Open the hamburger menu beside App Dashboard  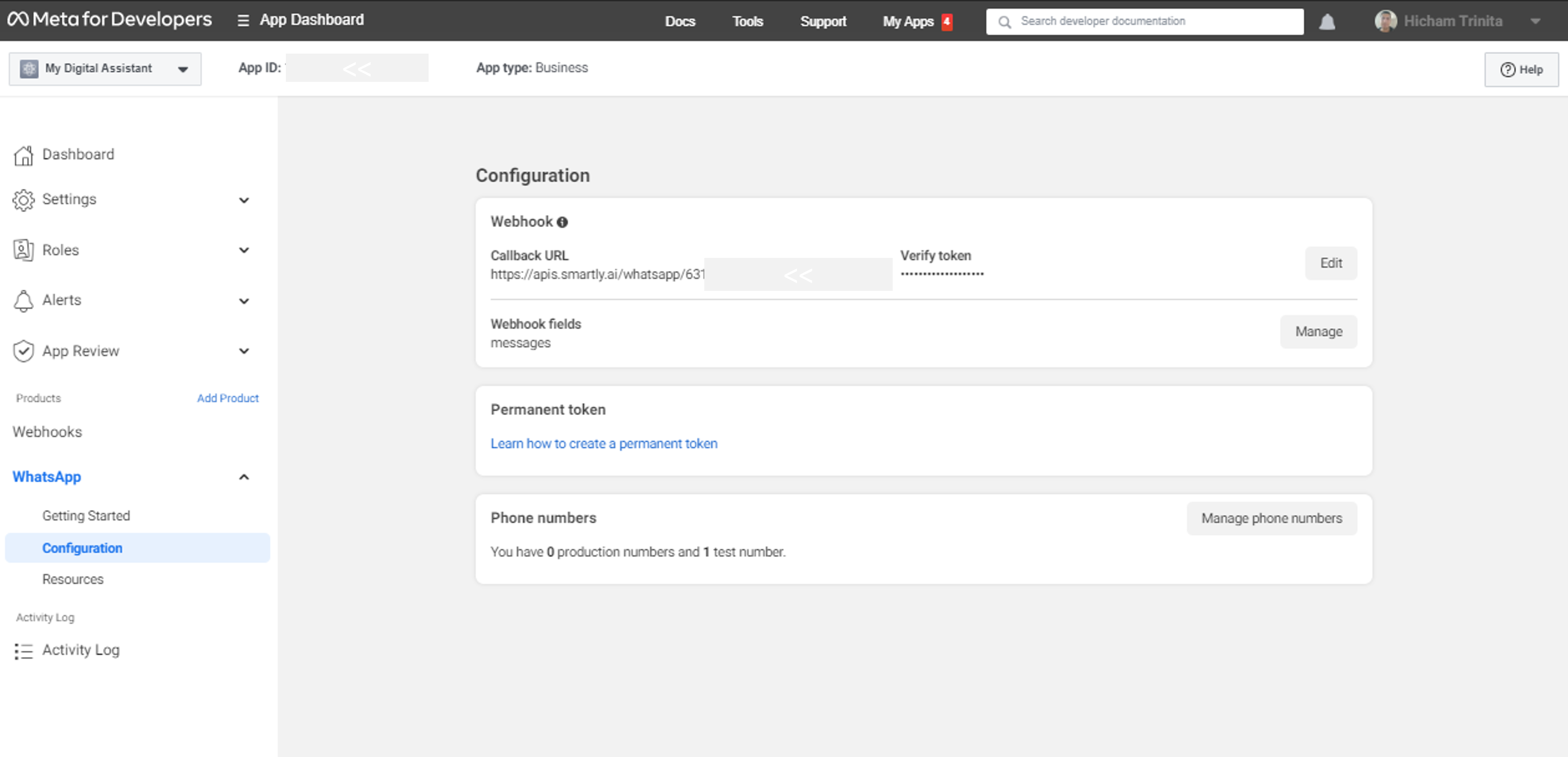point(243,21)
